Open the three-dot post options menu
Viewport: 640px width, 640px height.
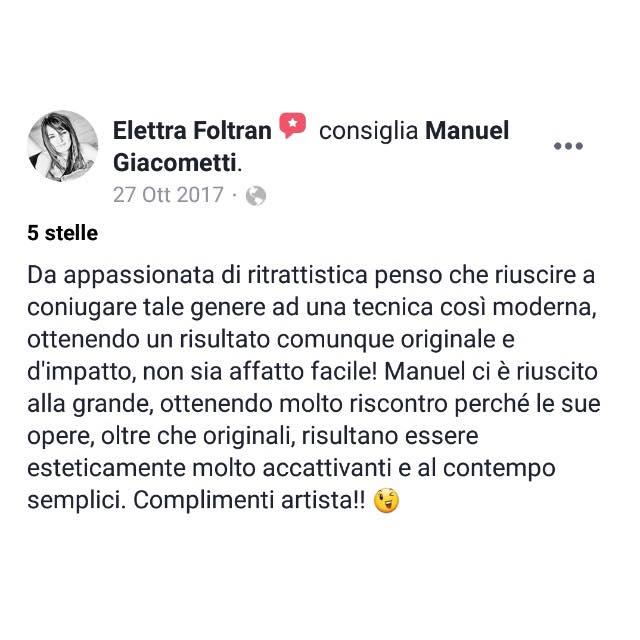click(568, 146)
